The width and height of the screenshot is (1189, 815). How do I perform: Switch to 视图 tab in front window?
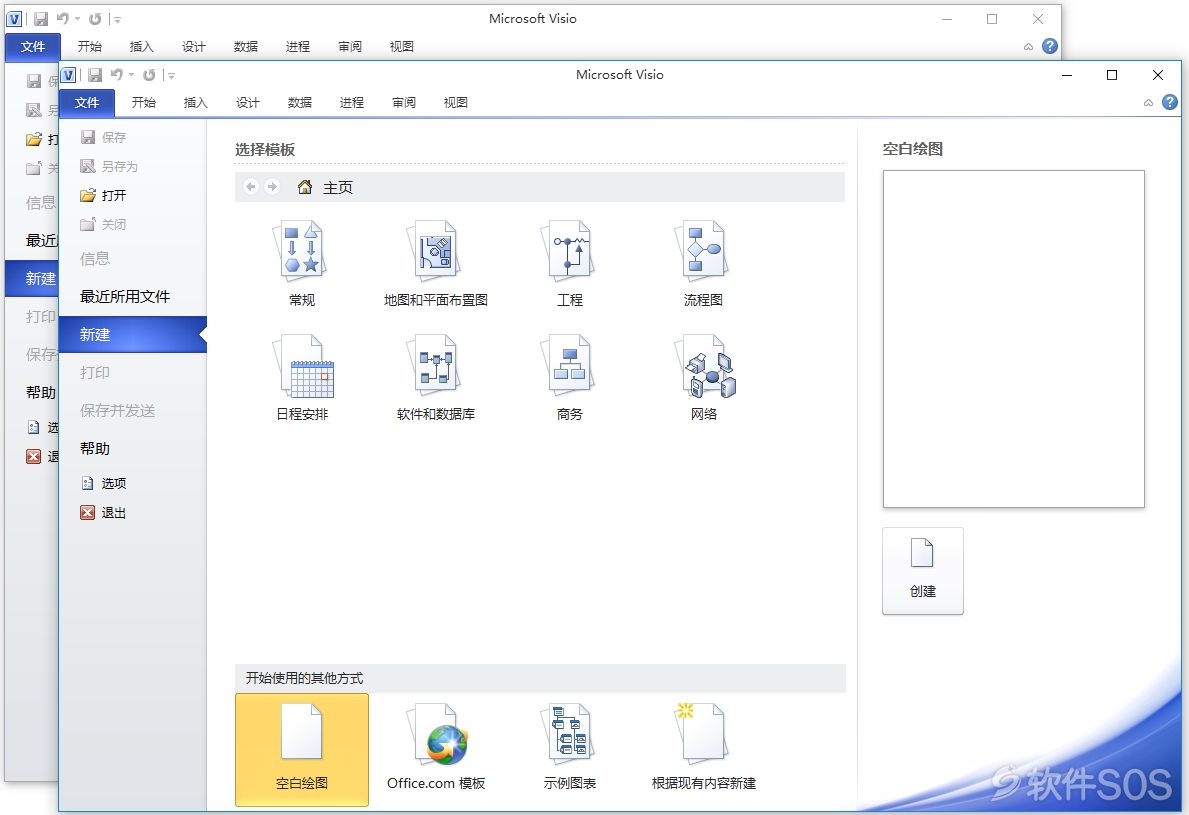point(456,102)
